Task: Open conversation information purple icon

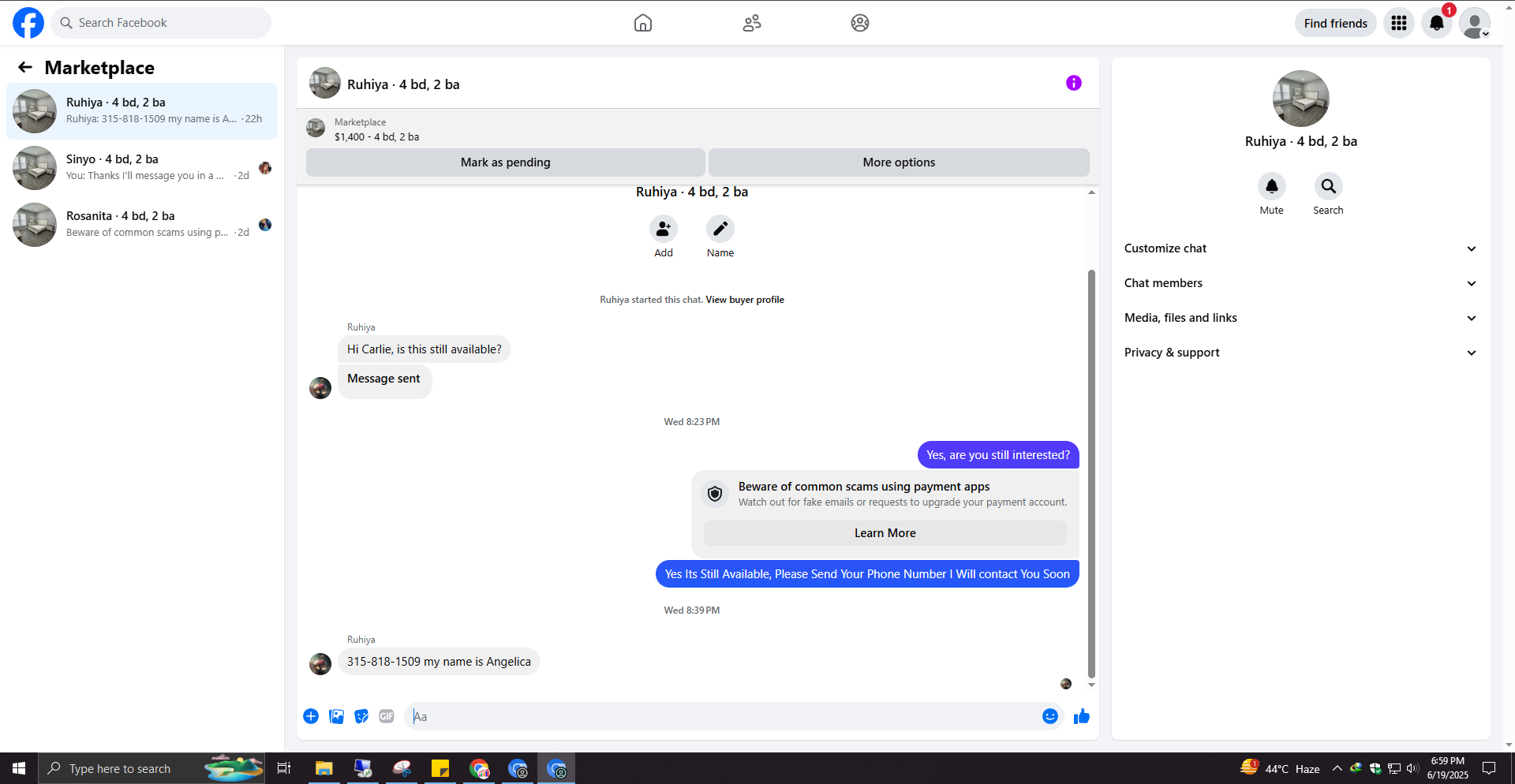Action: coord(1074,83)
